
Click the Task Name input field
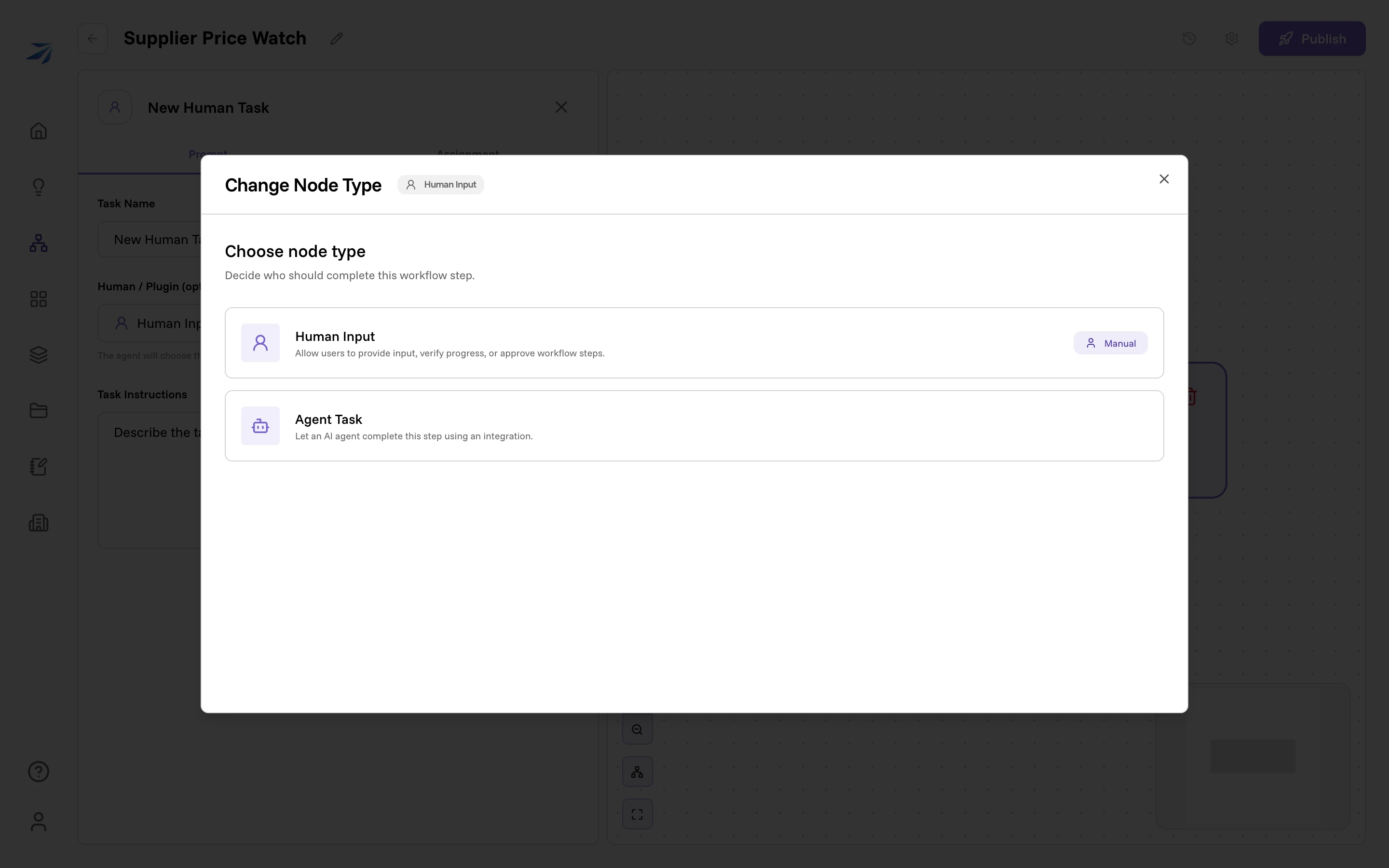pyautogui.click(x=149, y=239)
